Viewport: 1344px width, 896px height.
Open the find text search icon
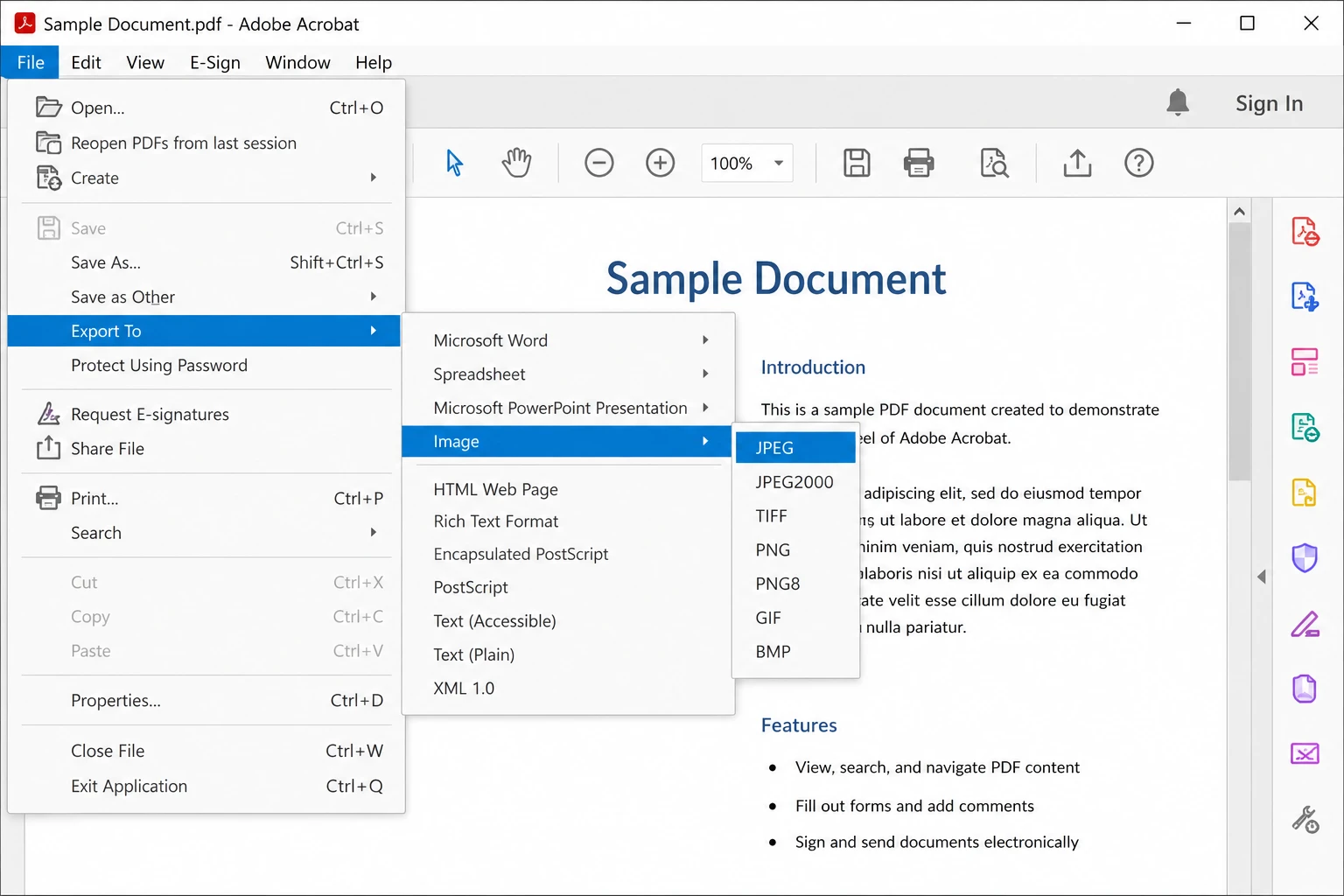pyautogui.click(x=995, y=163)
